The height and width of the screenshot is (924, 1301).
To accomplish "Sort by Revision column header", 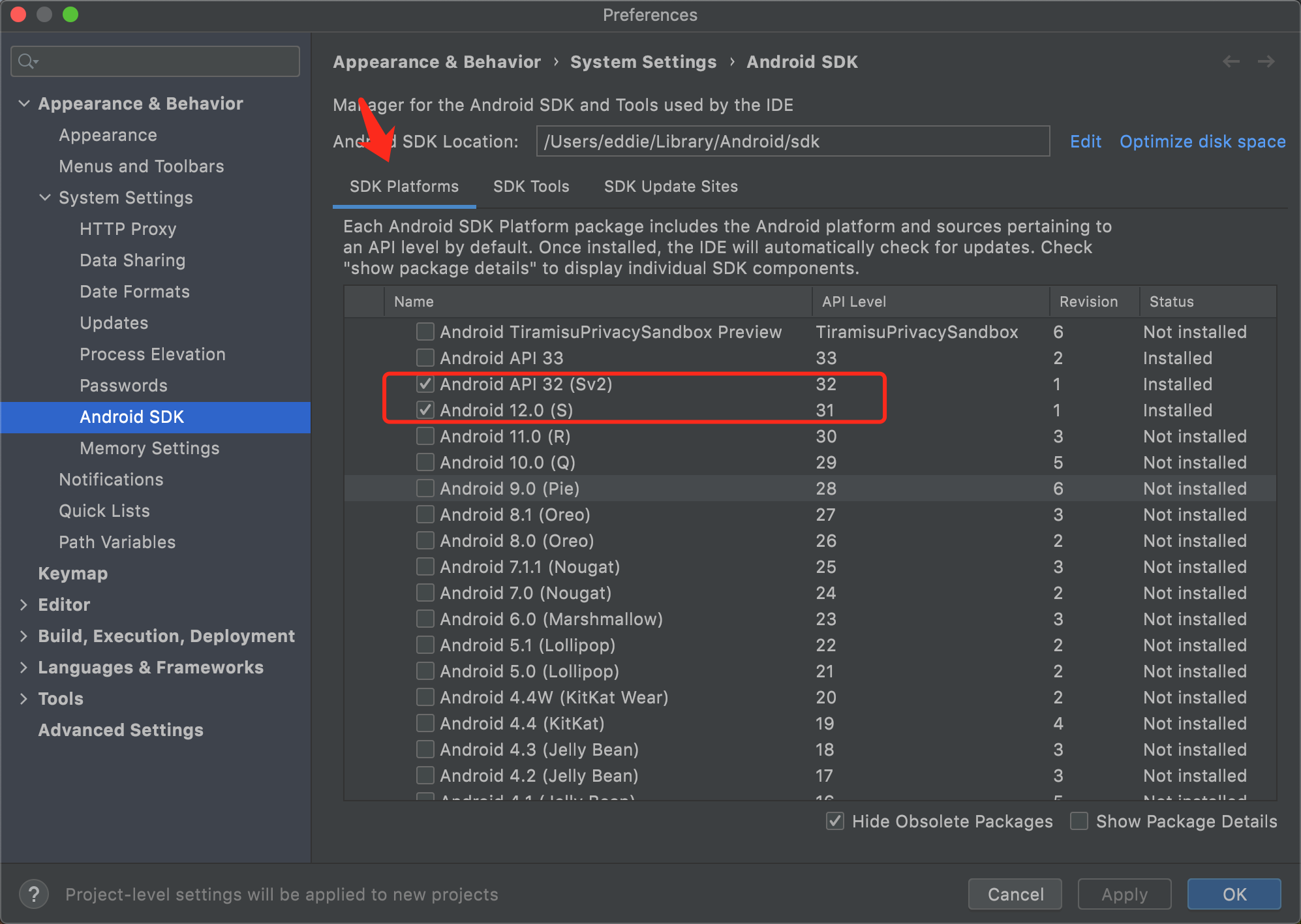I will click(1095, 301).
